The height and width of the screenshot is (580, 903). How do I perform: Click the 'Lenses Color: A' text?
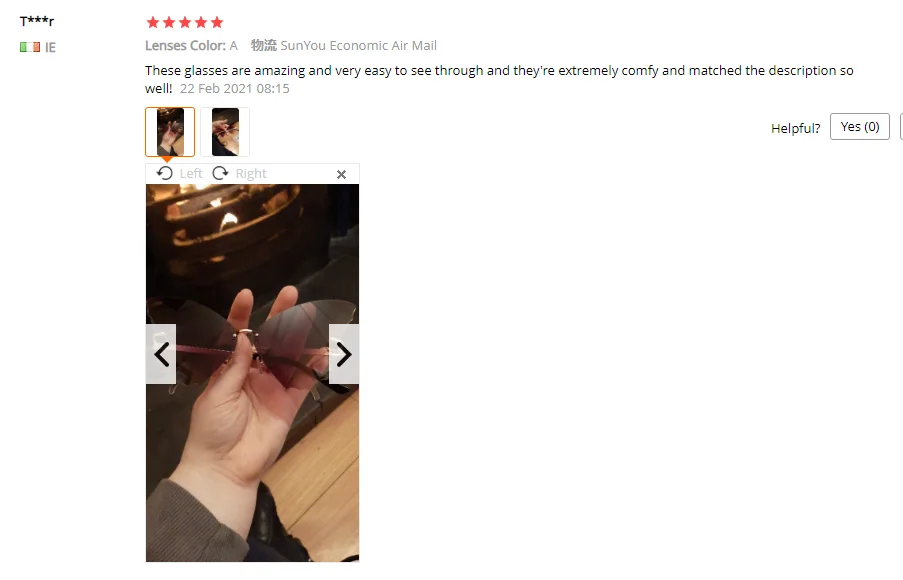pos(191,46)
